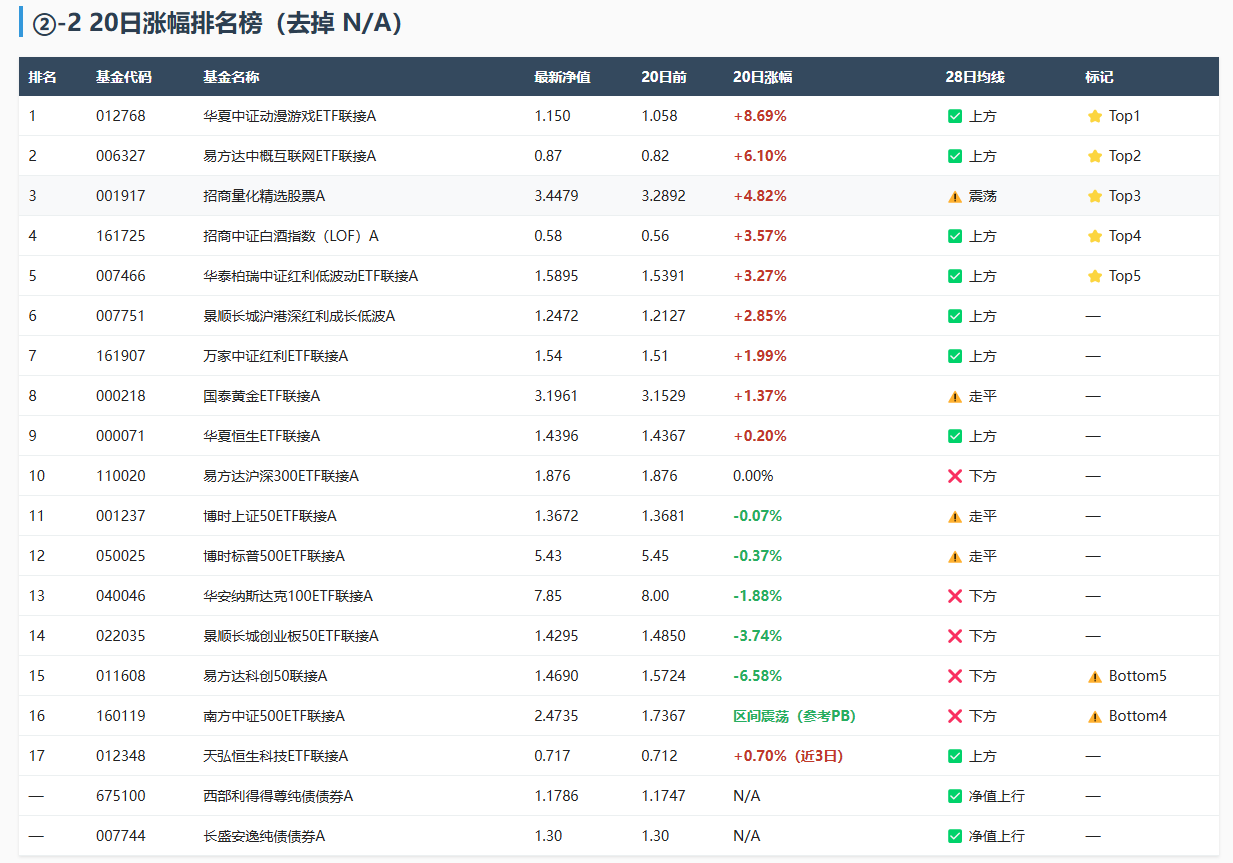Click the star icon next to Top1
Screen dimensions: 1233x863
click(1095, 116)
